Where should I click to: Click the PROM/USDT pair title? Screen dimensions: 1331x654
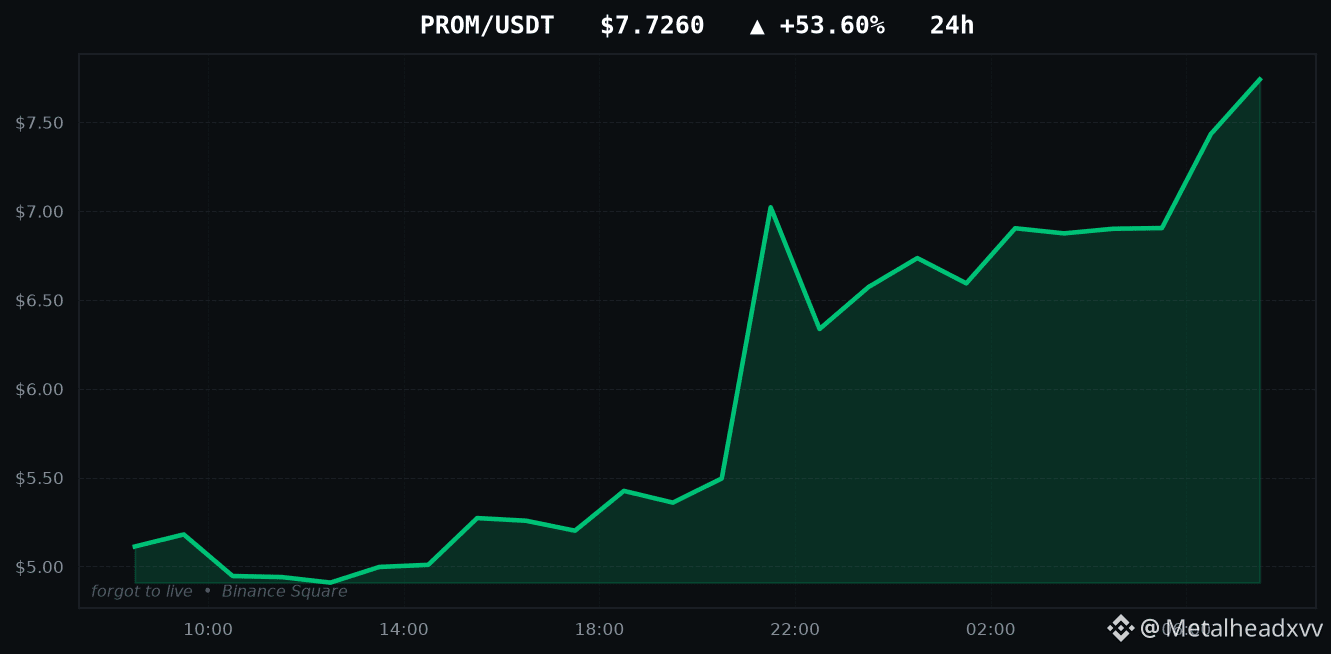486,26
